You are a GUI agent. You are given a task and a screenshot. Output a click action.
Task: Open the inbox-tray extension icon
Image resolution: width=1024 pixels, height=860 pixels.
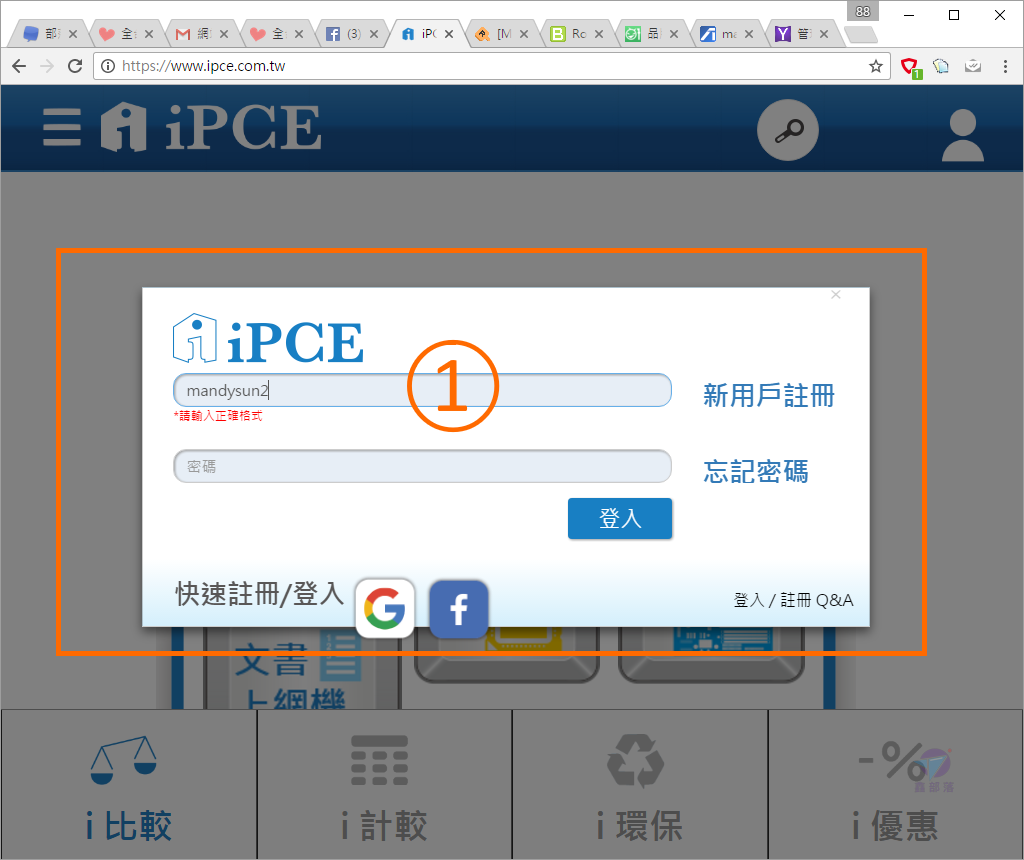[973, 66]
